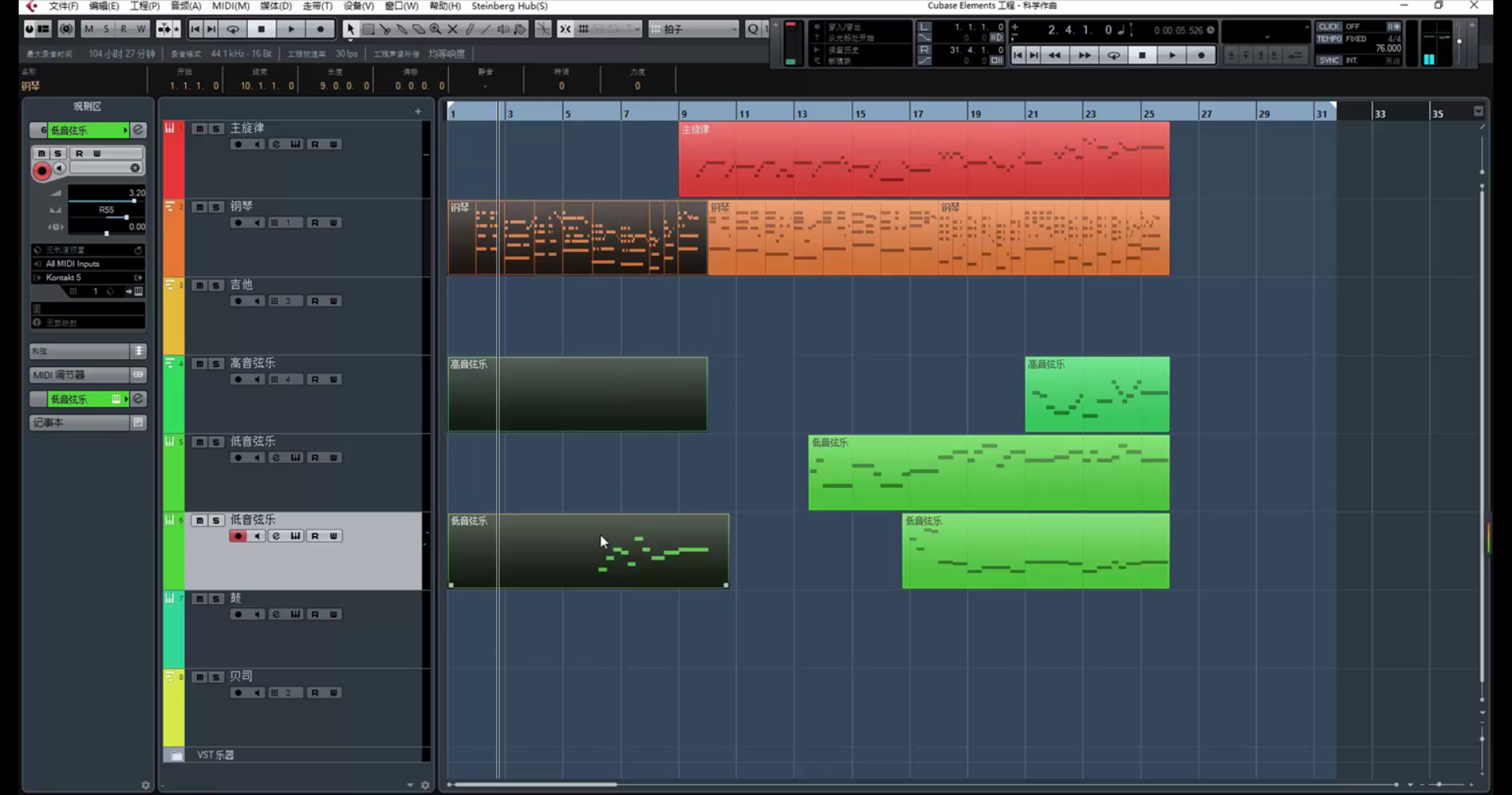Image resolution: width=1512 pixels, height=795 pixels.
Task: Click the toolbar Stop button
Action: click(261, 29)
